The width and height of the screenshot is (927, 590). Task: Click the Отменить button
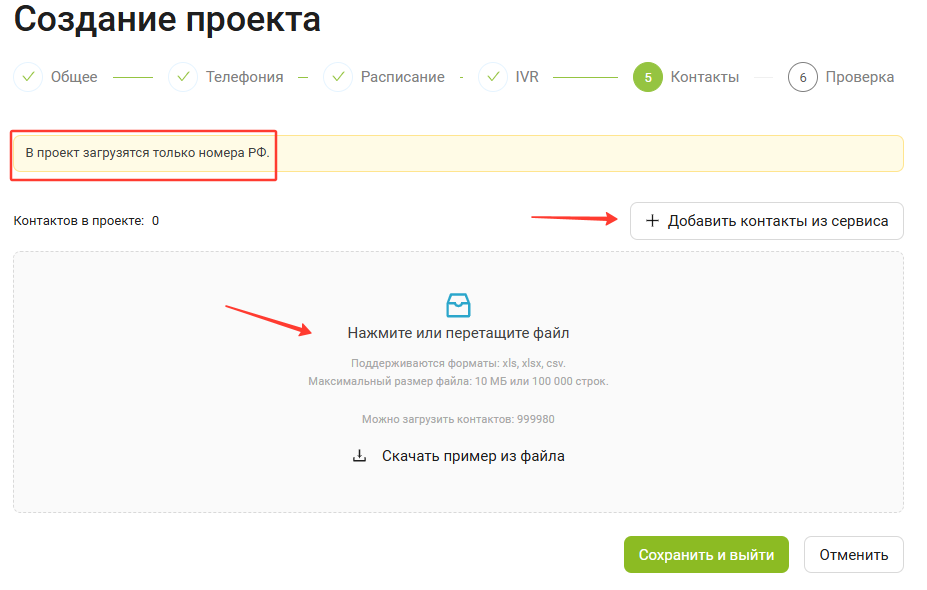(x=853, y=555)
